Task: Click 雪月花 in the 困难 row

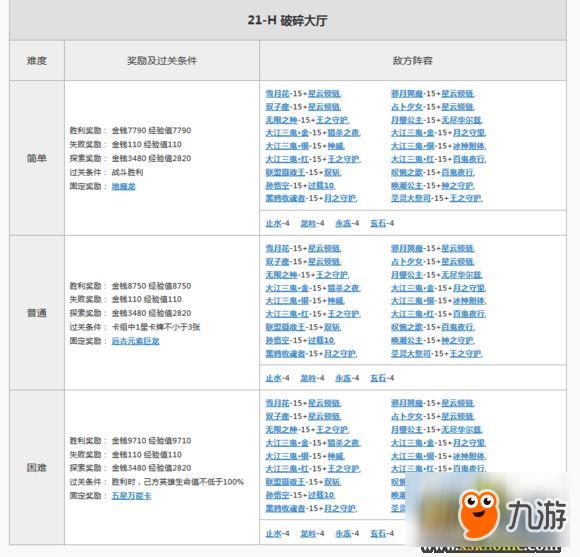Action: pos(277,403)
